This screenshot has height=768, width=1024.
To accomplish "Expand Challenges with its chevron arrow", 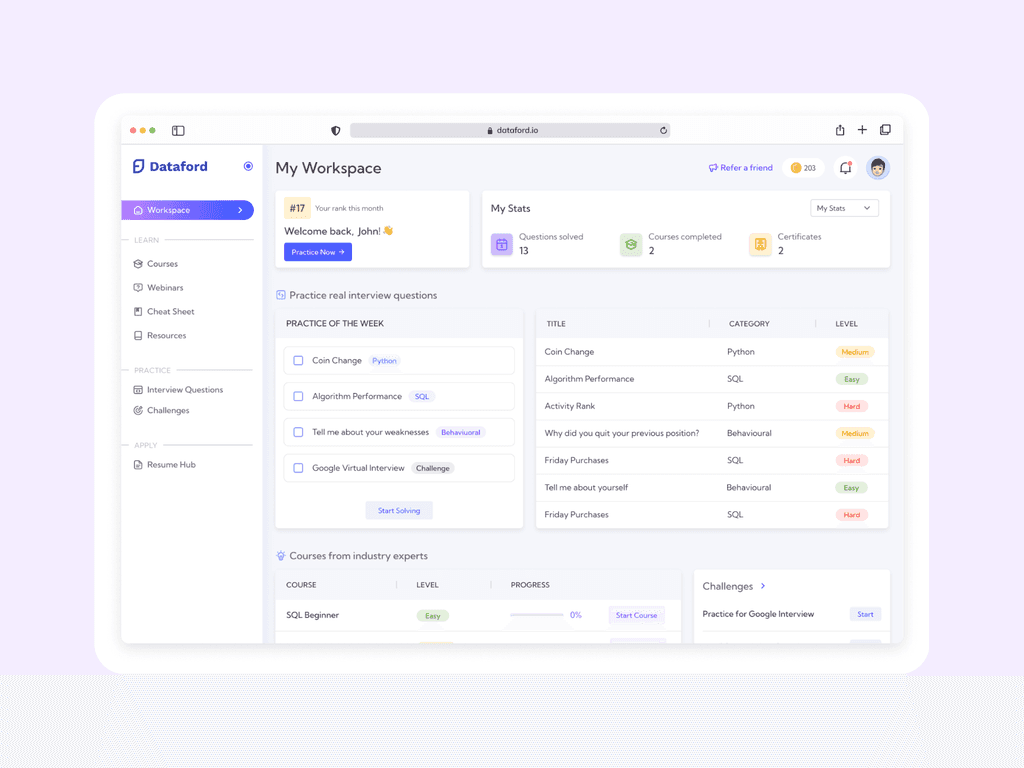I will click(x=763, y=586).
